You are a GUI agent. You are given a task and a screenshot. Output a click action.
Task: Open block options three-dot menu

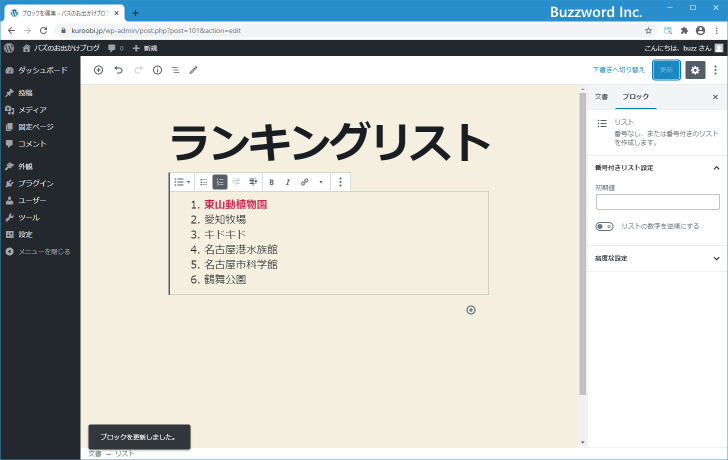[x=340, y=182]
